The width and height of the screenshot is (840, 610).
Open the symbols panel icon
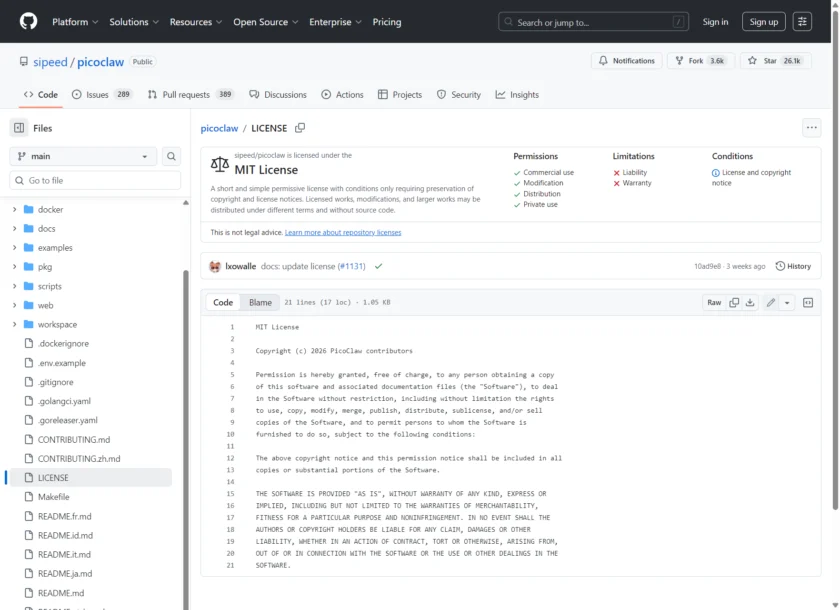(x=808, y=302)
